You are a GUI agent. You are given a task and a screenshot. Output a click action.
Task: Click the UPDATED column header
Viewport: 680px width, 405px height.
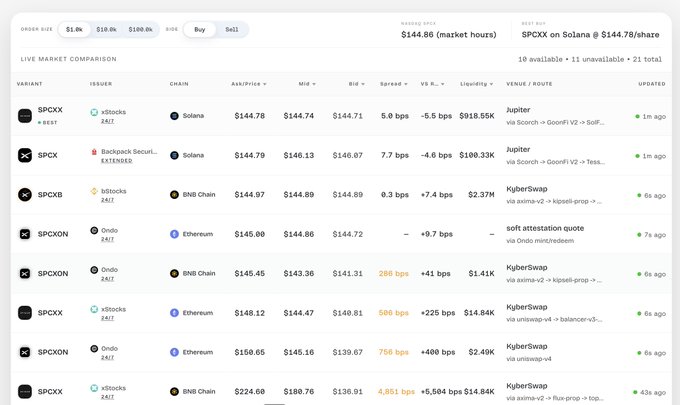click(652, 84)
